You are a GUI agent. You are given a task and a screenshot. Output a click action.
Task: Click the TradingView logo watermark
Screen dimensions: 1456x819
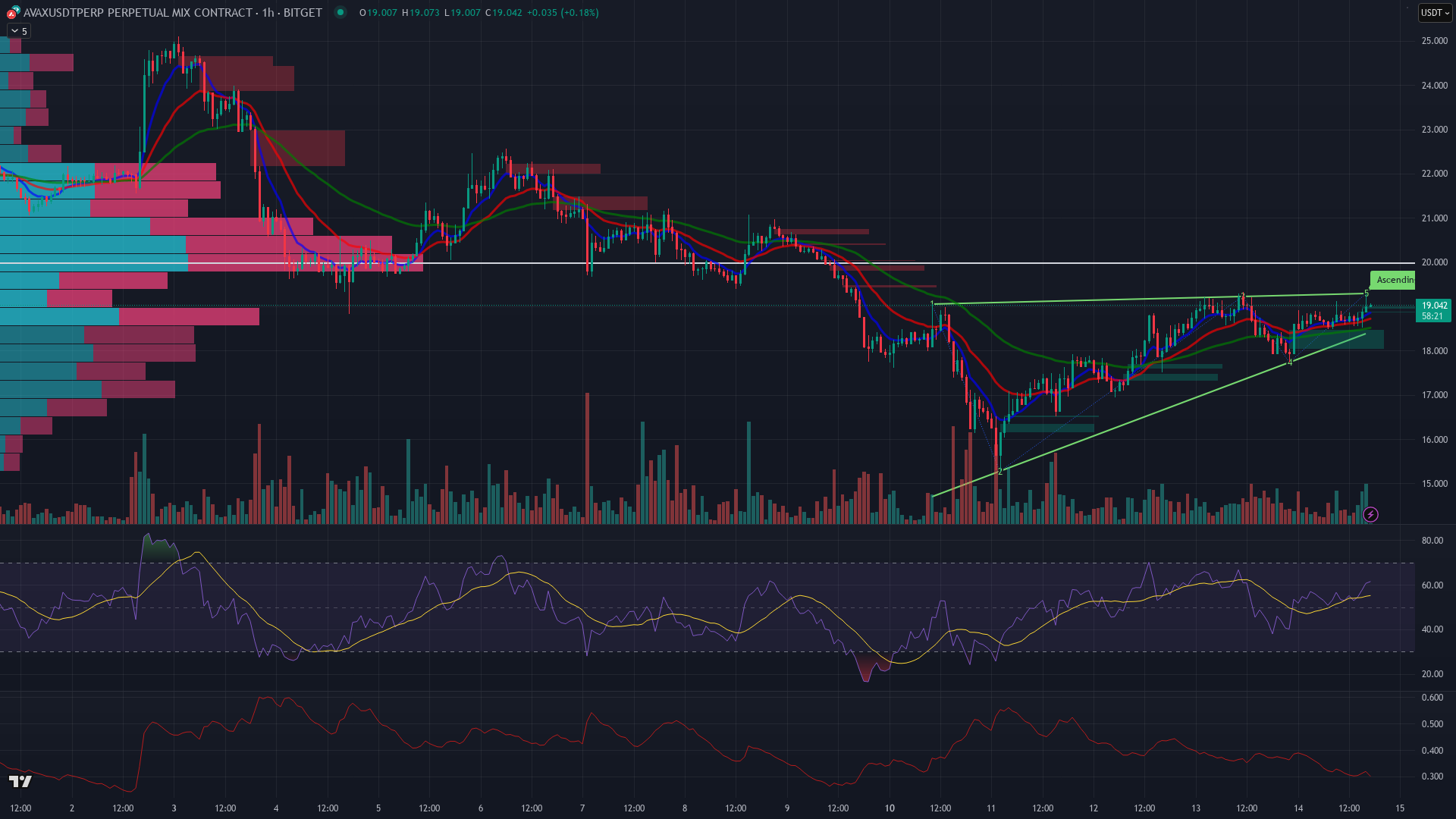pos(20,781)
